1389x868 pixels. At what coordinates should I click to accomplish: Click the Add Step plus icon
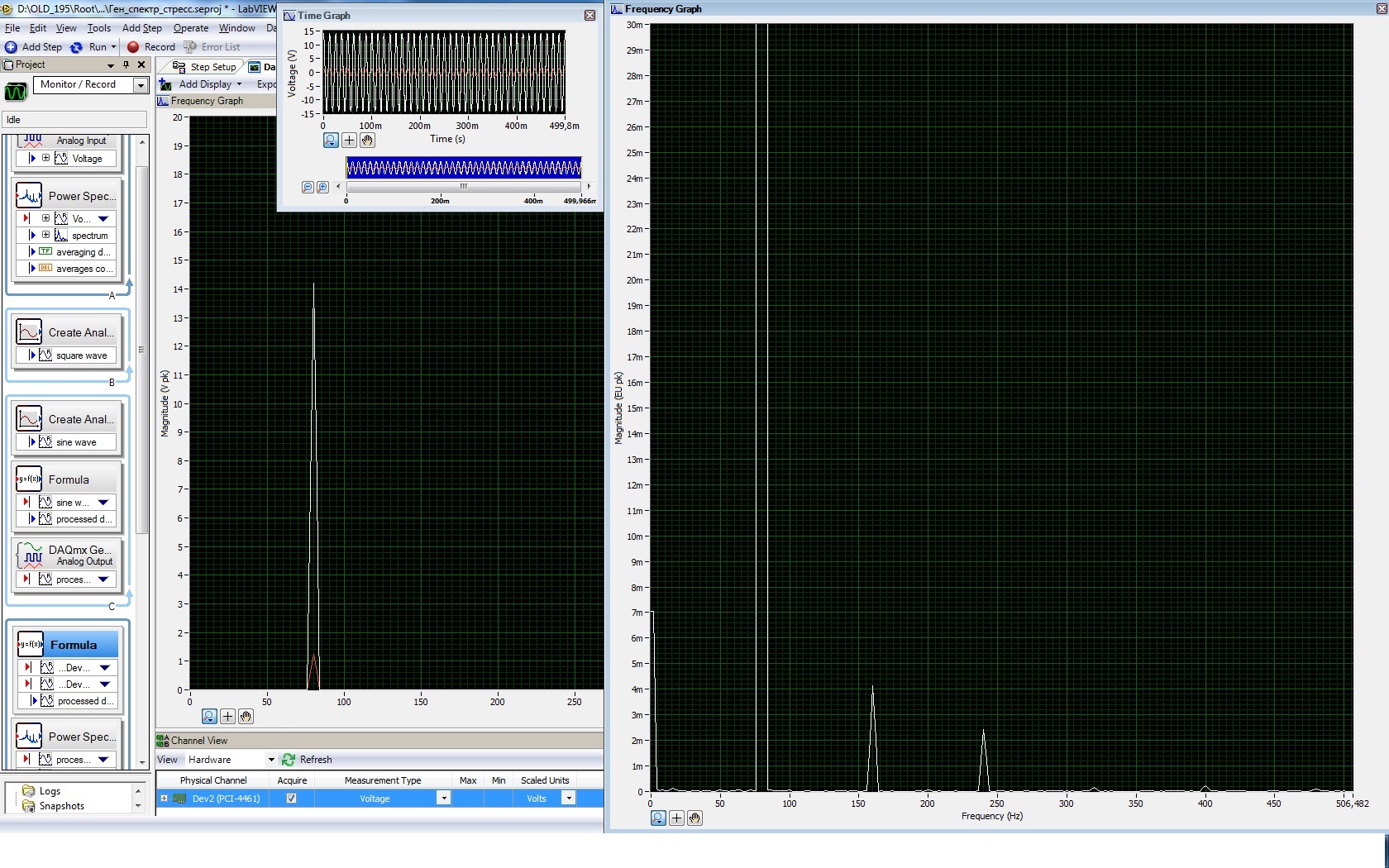pyautogui.click(x=11, y=47)
